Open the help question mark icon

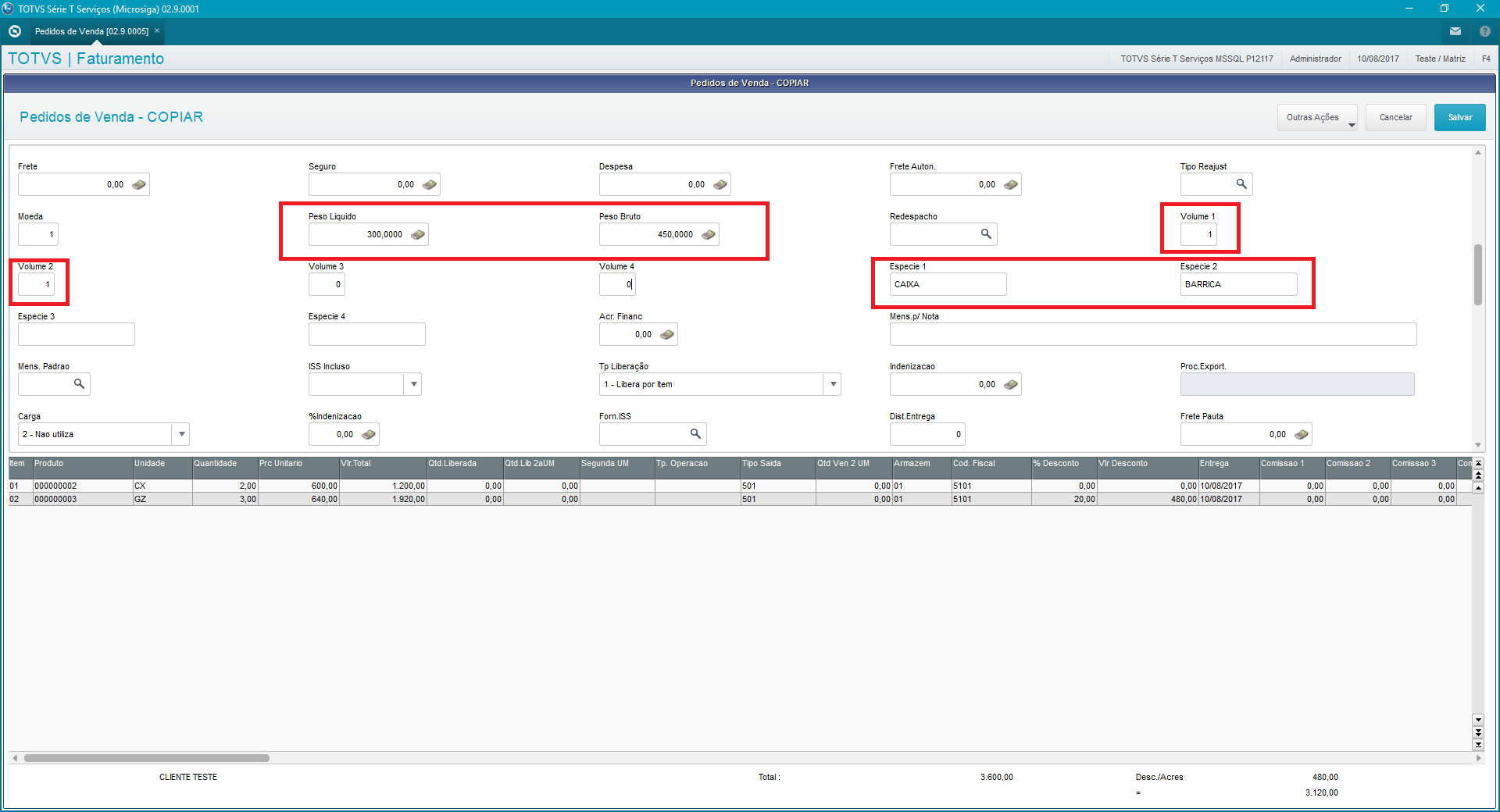(x=1485, y=31)
